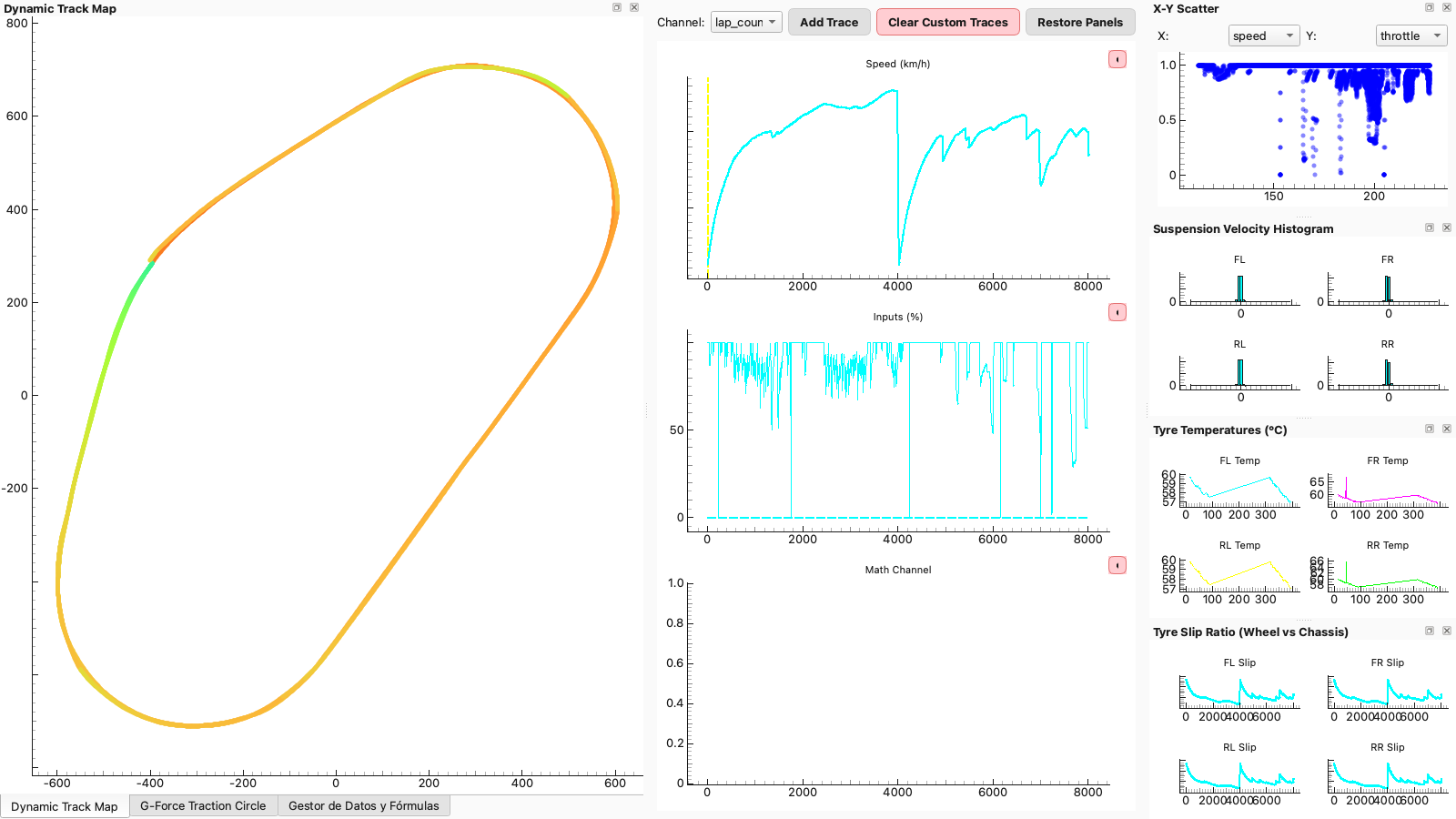Open the Y axis throttle dropdown
This screenshot has height=819, width=1456.
coord(1411,35)
